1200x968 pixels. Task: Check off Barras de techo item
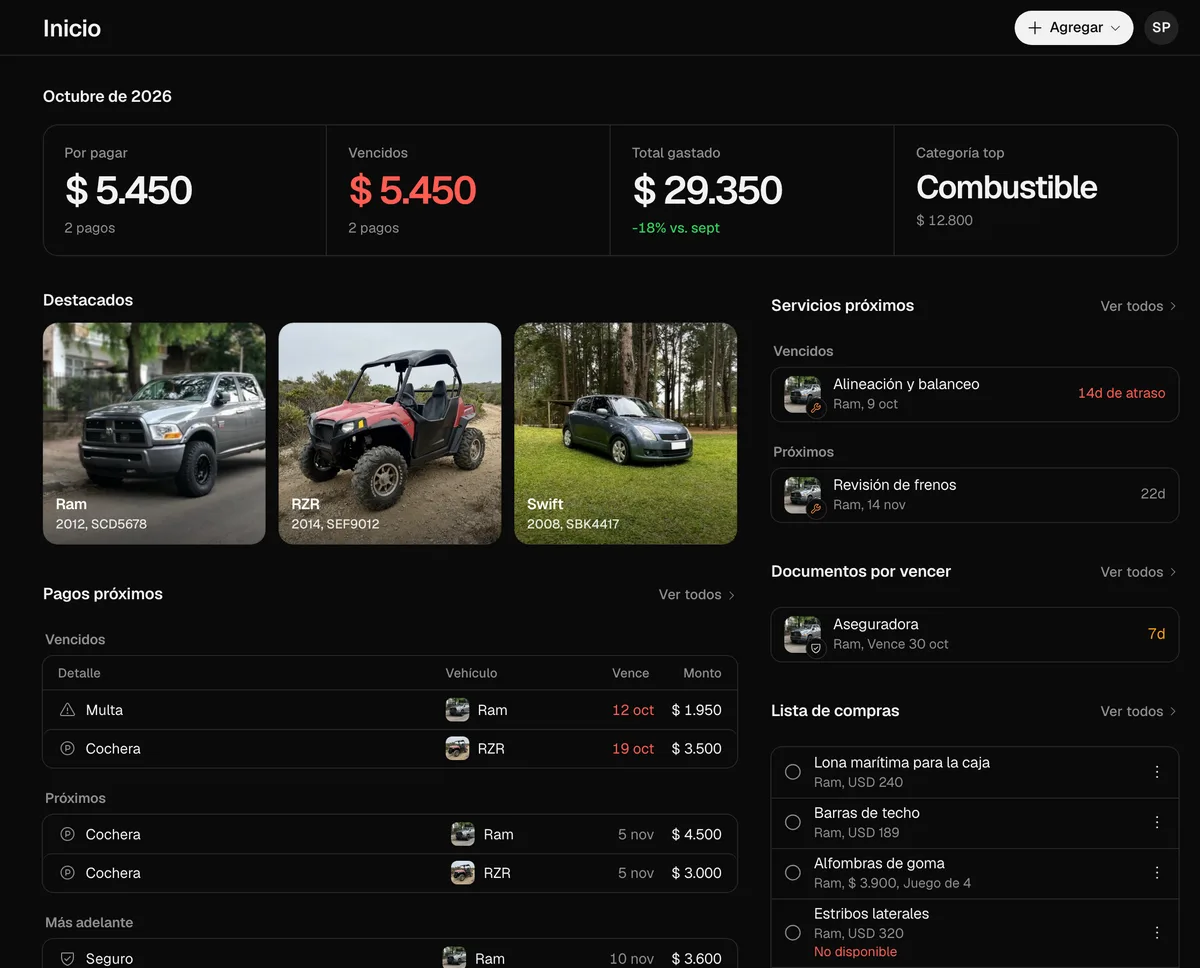pos(793,822)
